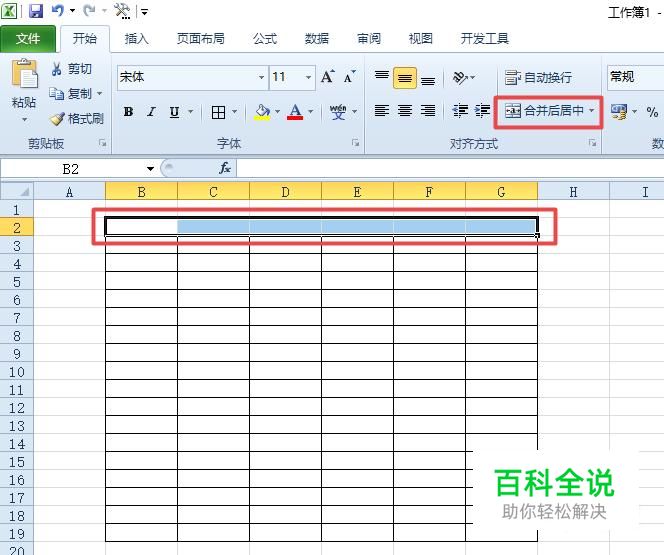Screen dimensions: 664x555
Task: Switch to the 插入 ribbon tab
Action: 136,39
